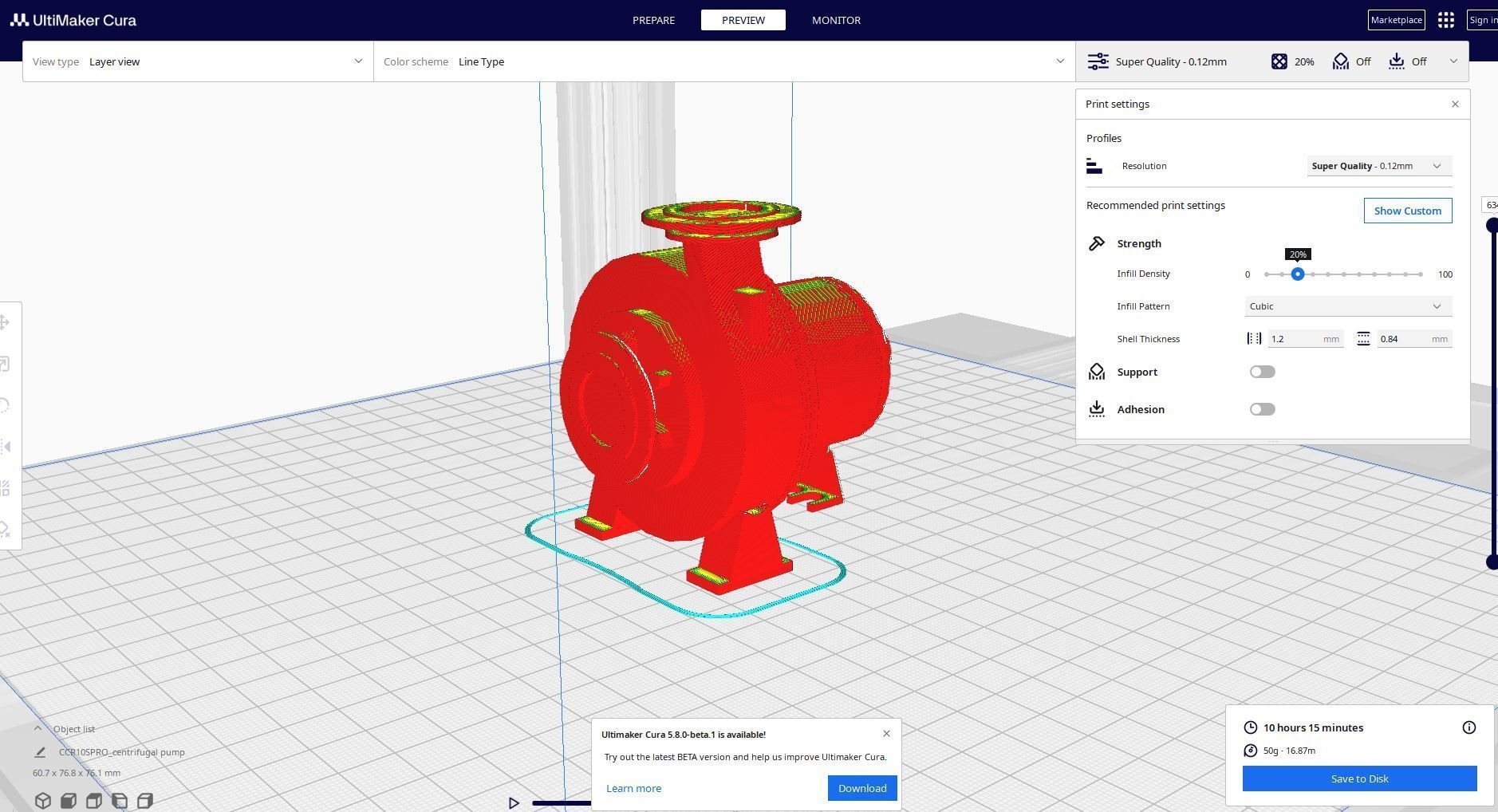Click the Sign in button

(x=1482, y=20)
